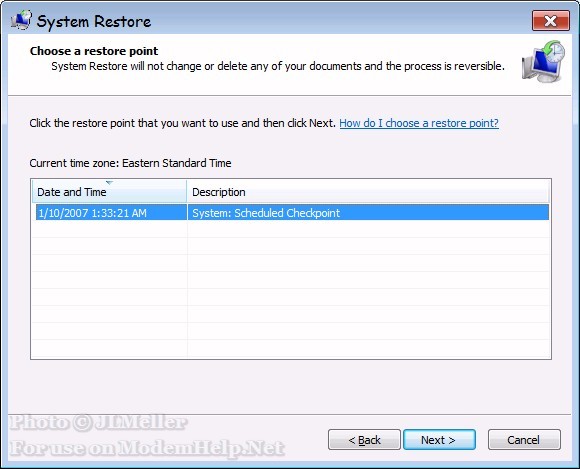This screenshot has height=469, width=580.
Task: Sort list by Date and Time header
Action: coord(109,192)
